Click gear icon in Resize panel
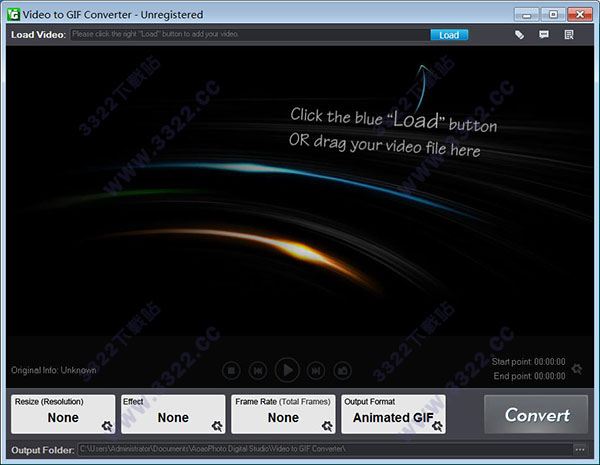600x465 pixels. point(107,426)
